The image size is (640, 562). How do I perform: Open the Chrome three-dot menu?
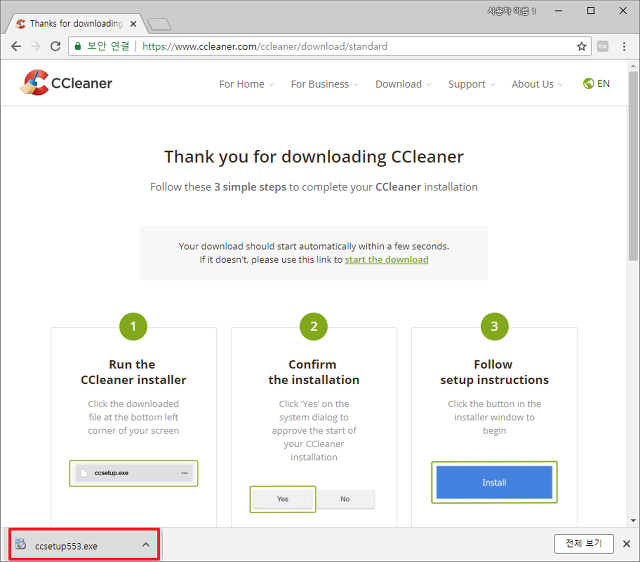click(624, 47)
